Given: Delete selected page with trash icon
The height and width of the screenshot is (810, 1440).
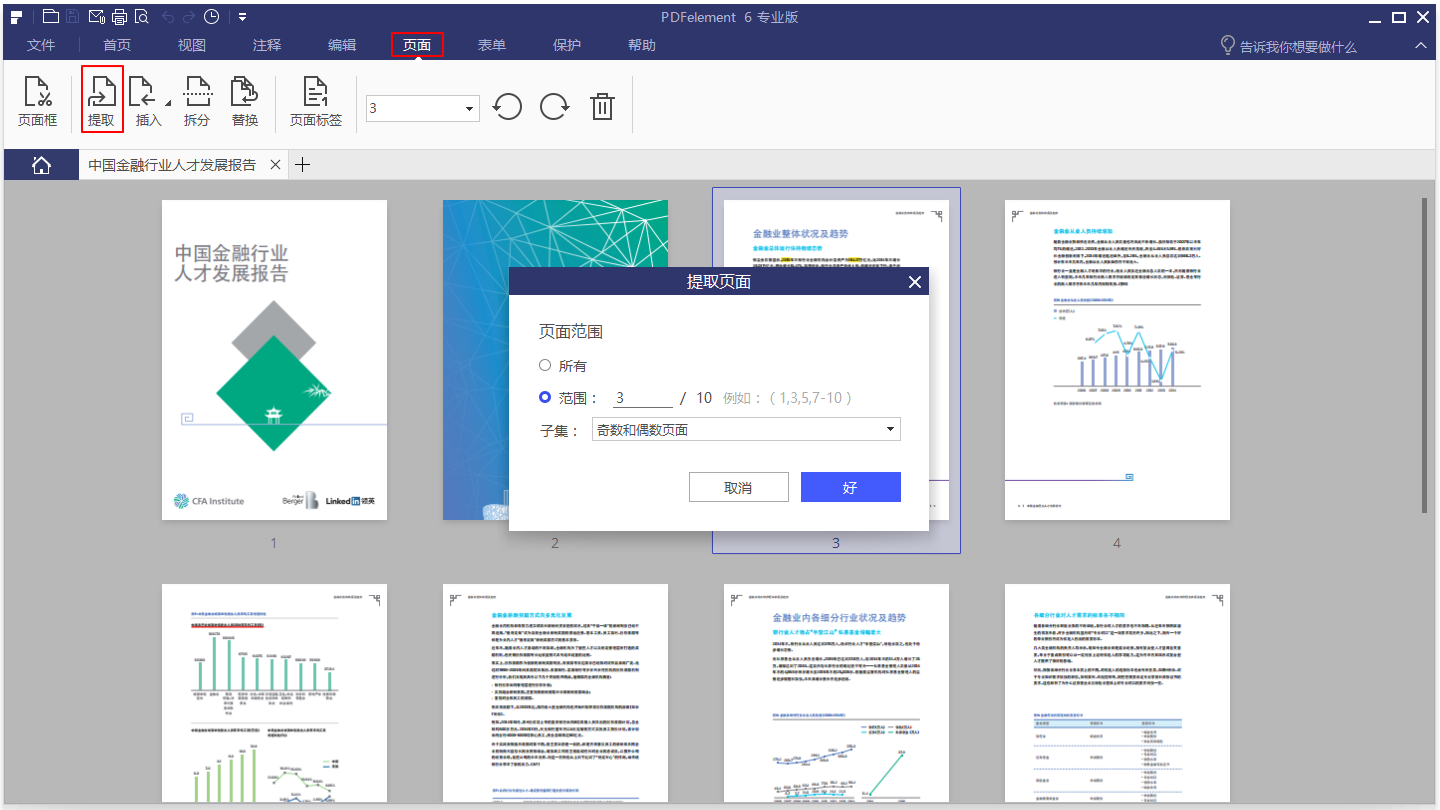Looking at the screenshot, I should pos(602,106).
